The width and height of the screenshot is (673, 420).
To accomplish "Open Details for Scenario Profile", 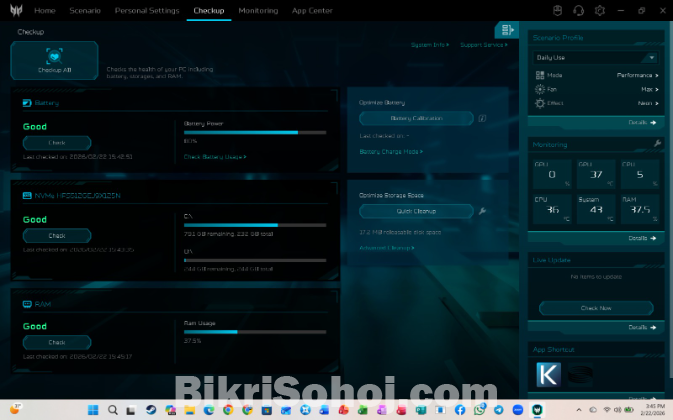I will [642, 123].
